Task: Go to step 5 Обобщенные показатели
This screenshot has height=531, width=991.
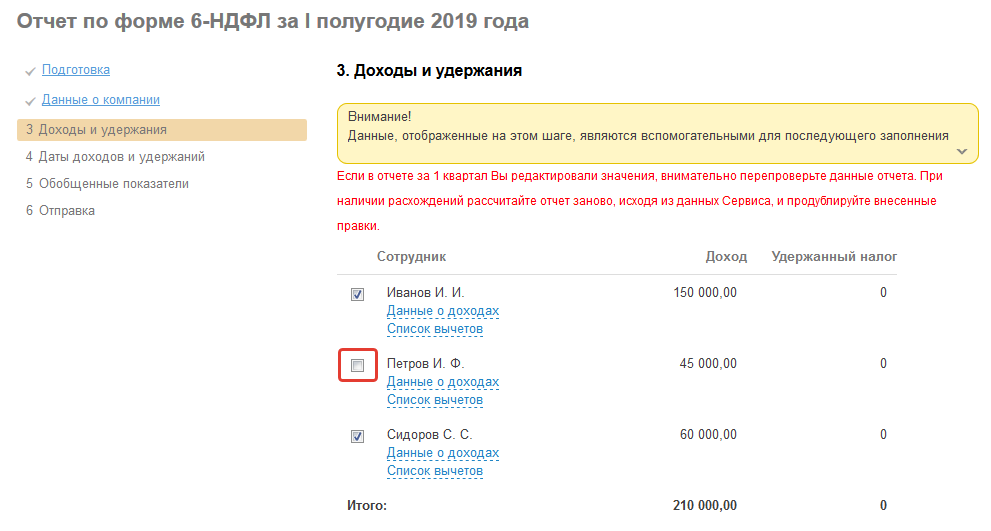Action: click(107, 184)
